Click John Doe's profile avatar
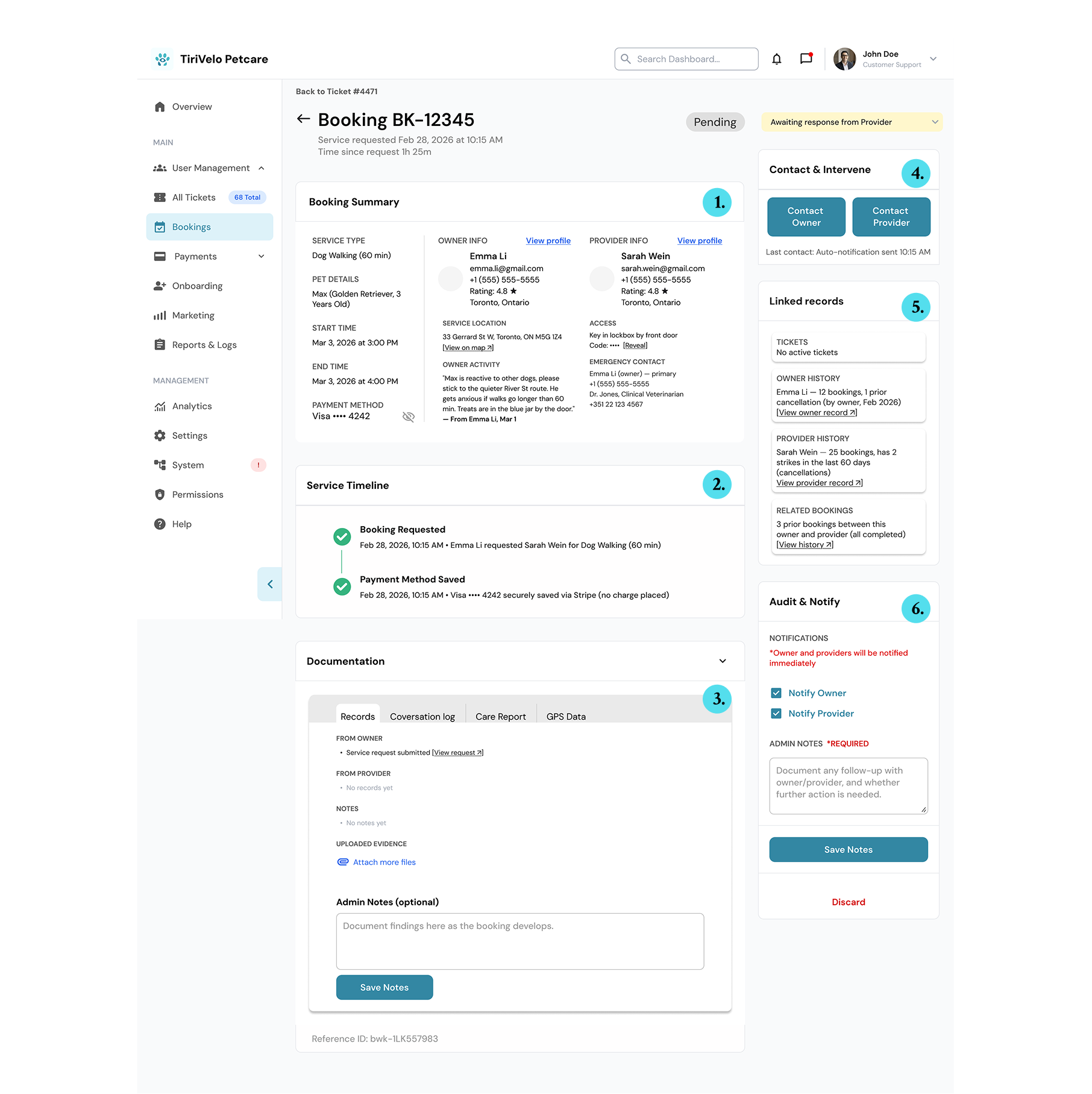Image resolution: width=1092 pixels, height=1094 pixels. point(844,59)
